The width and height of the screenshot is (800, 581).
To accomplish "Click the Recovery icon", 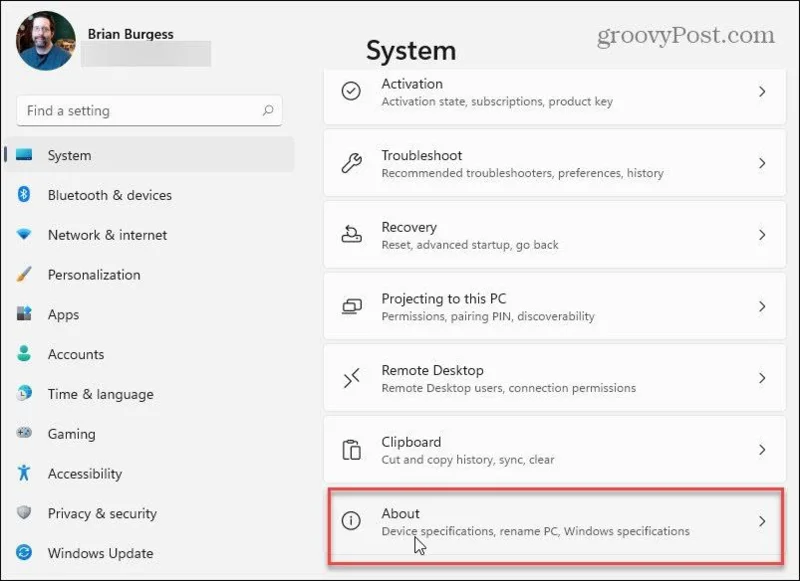I will pos(352,235).
